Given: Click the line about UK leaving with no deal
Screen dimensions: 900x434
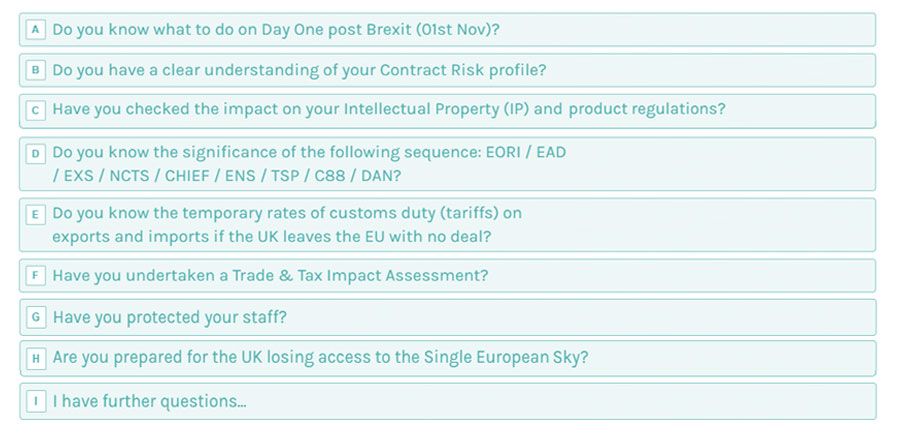Looking at the screenshot, I should [271, 237].
